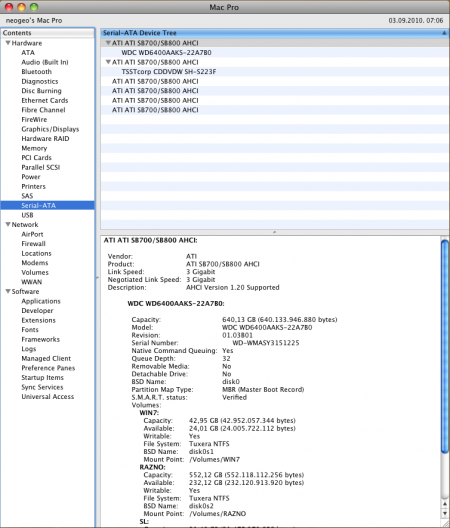The width and height of the screenshot is (450, 528).
Task: Click the green zoom window button
Action: point(34,7)
